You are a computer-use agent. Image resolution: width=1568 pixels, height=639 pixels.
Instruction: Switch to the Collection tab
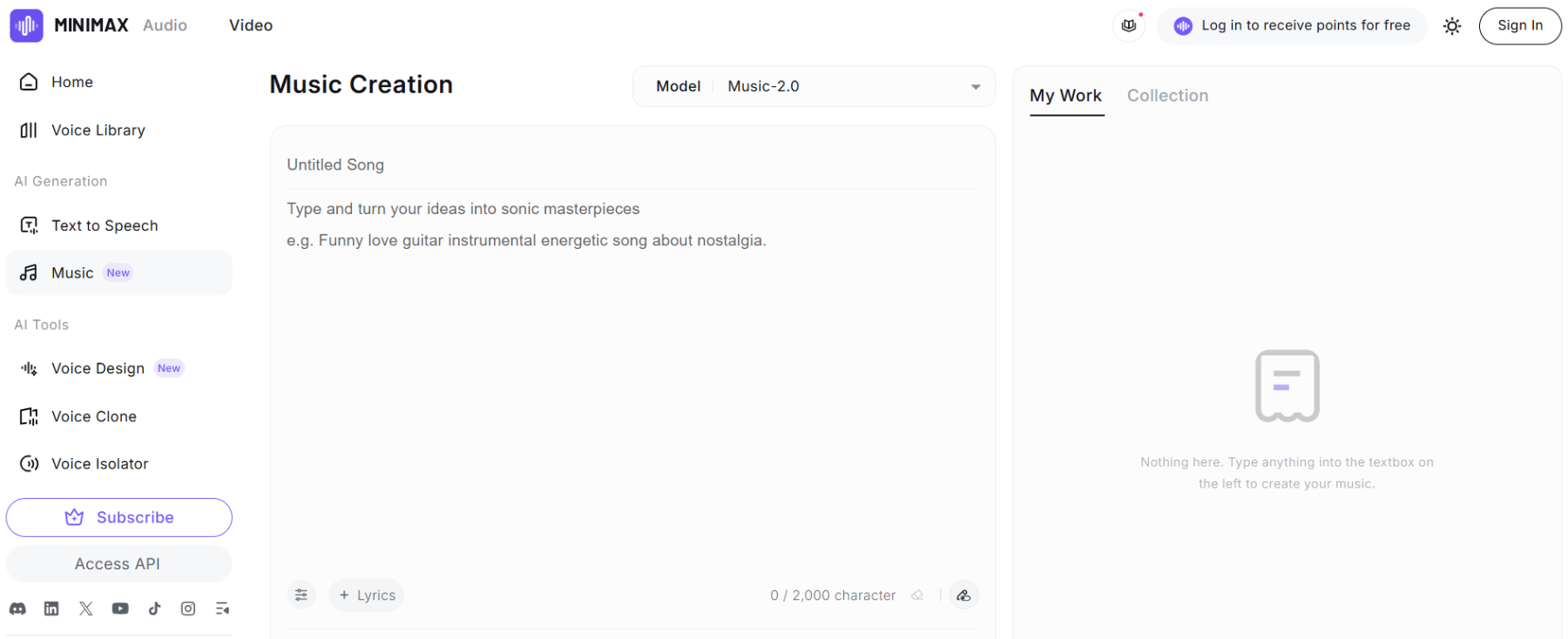[1167, 96]
